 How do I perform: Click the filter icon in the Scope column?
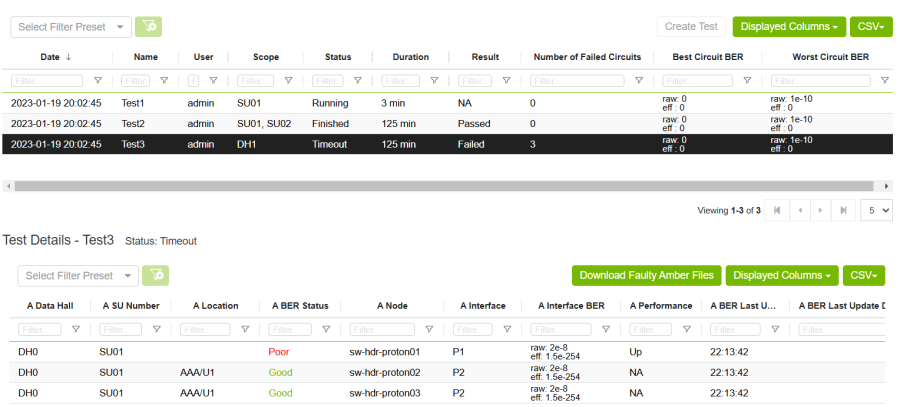tap(288, 80)
